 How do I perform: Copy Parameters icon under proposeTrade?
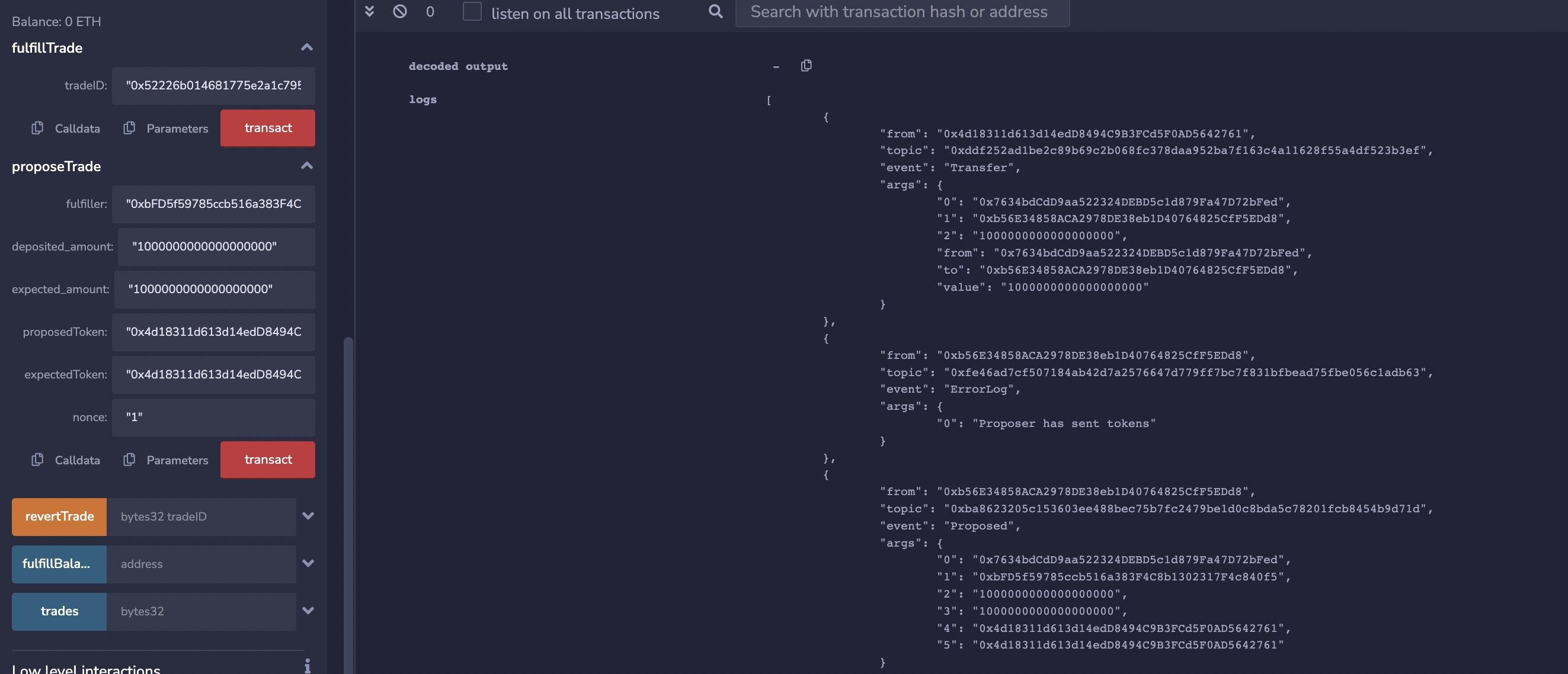(x=129, y=459)
